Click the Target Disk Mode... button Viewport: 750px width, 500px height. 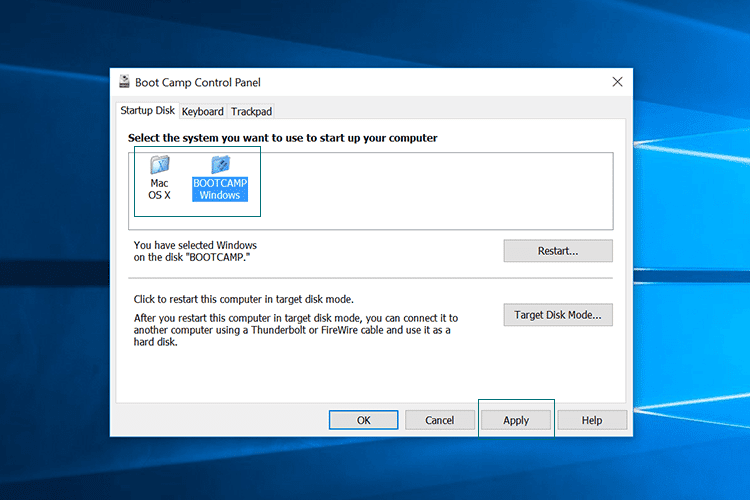tap(558, 315)
